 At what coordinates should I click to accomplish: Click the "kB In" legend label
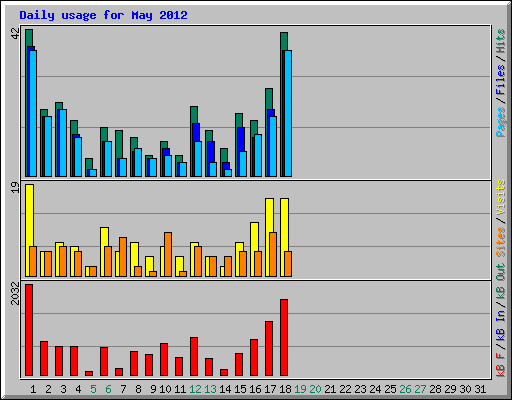click(x=501, y=324)
